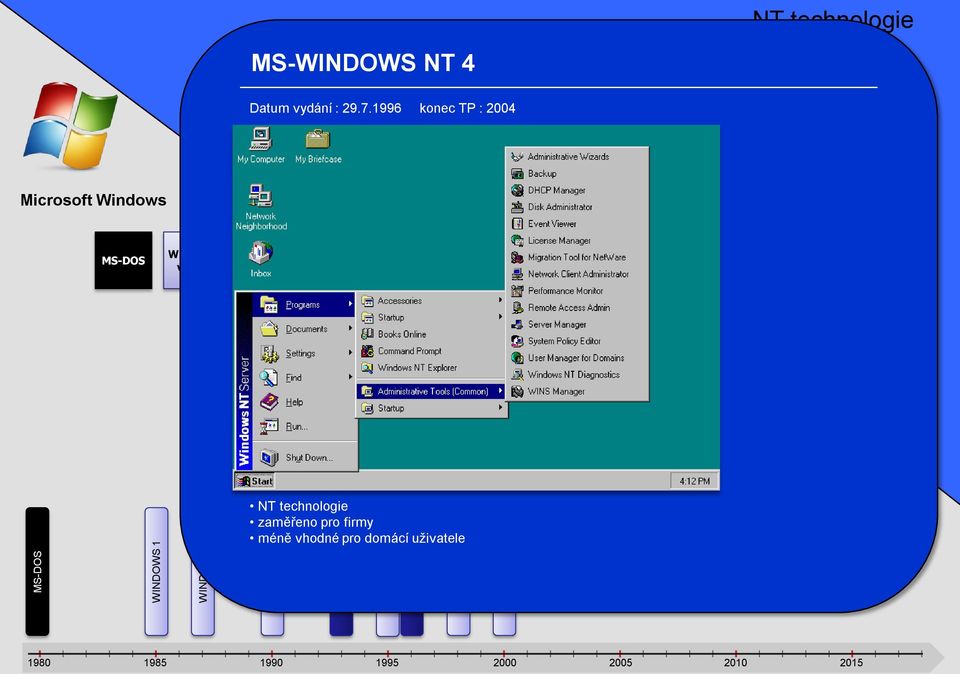This screenshot has height=674, width=960.
Task: Click the Windows NT Explorer icon
Action: click(367, 367)
